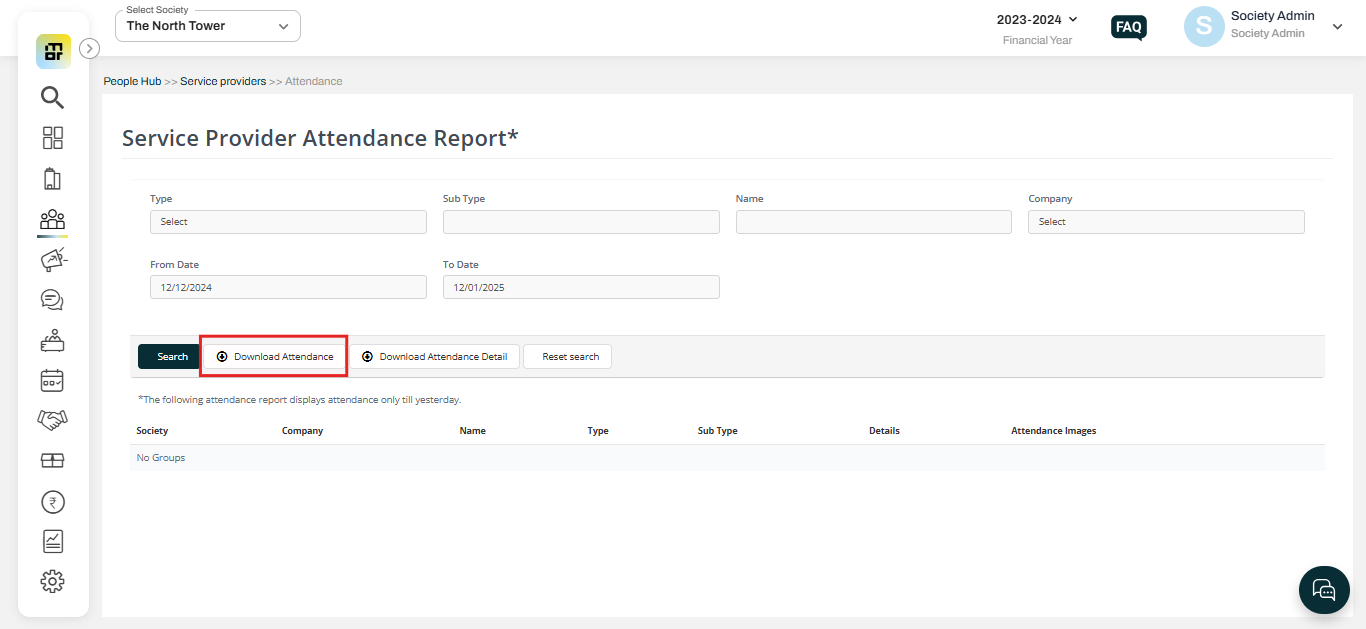
Task: Select the building/society icon in sidebar
Action: click(x=52, y=178)
